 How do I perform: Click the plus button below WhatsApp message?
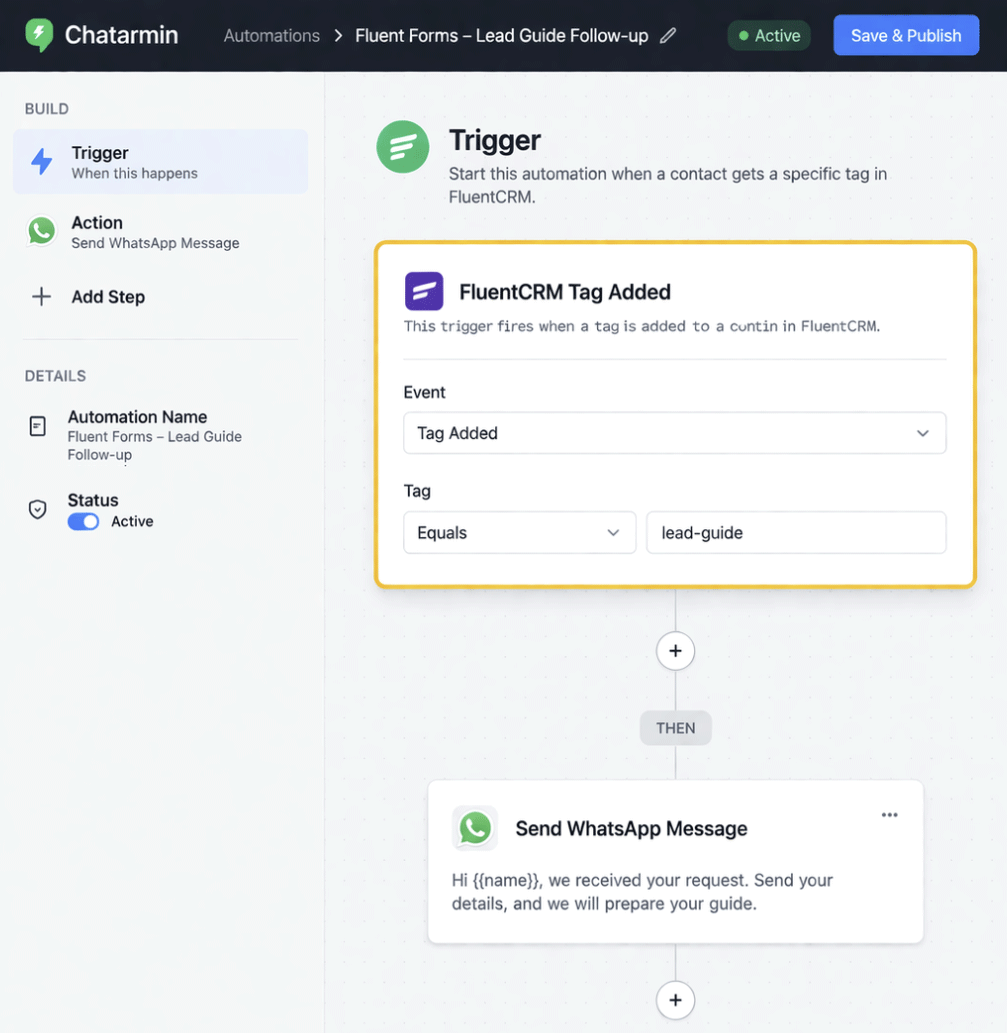pyautogui.click(x=675, y=1000)
